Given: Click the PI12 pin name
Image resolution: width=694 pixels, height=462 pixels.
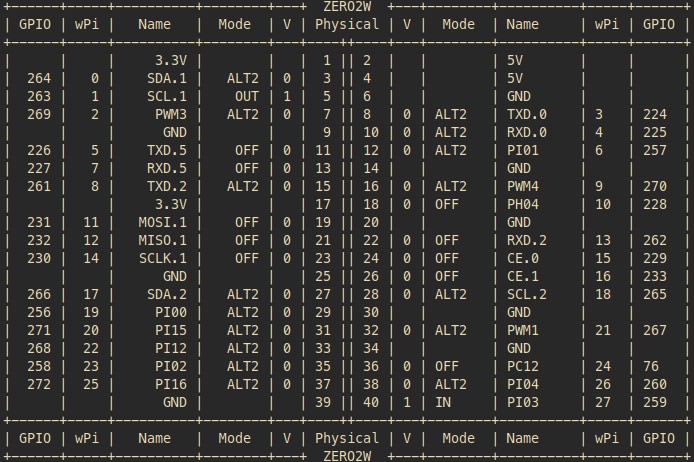Looking at the screenshot, I should 171,348.
